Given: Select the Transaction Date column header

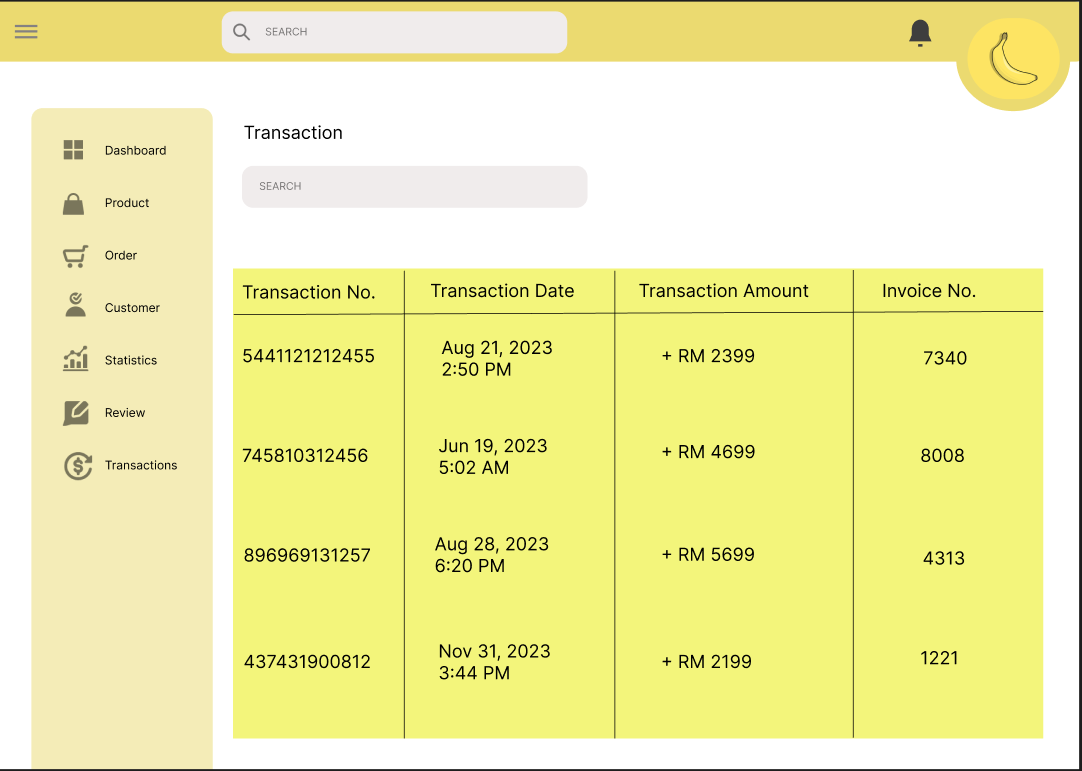Looking at the screenshot, I should [502, 291].
